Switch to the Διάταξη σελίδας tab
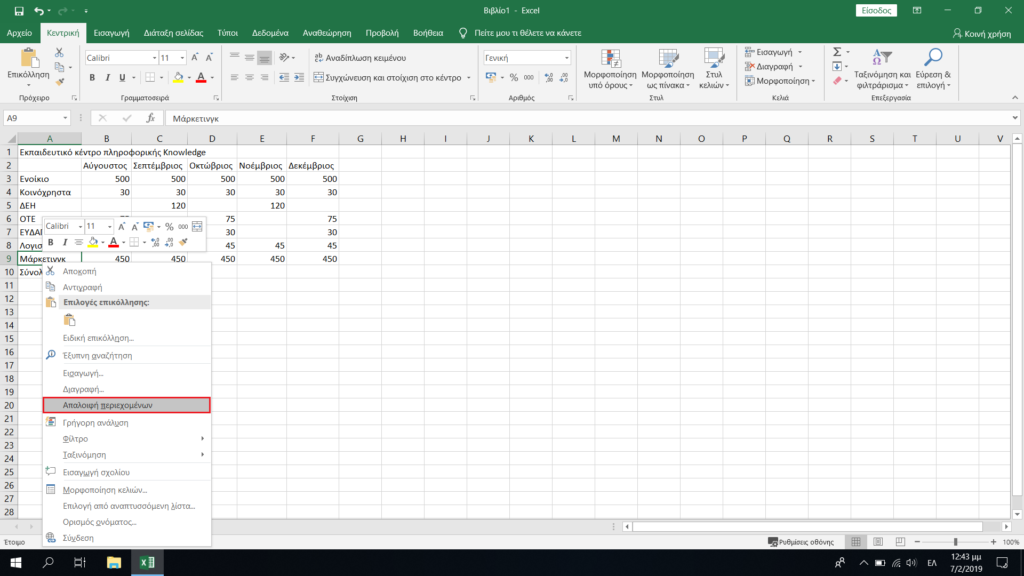1024x576 pixels. [x=173, y=33]
